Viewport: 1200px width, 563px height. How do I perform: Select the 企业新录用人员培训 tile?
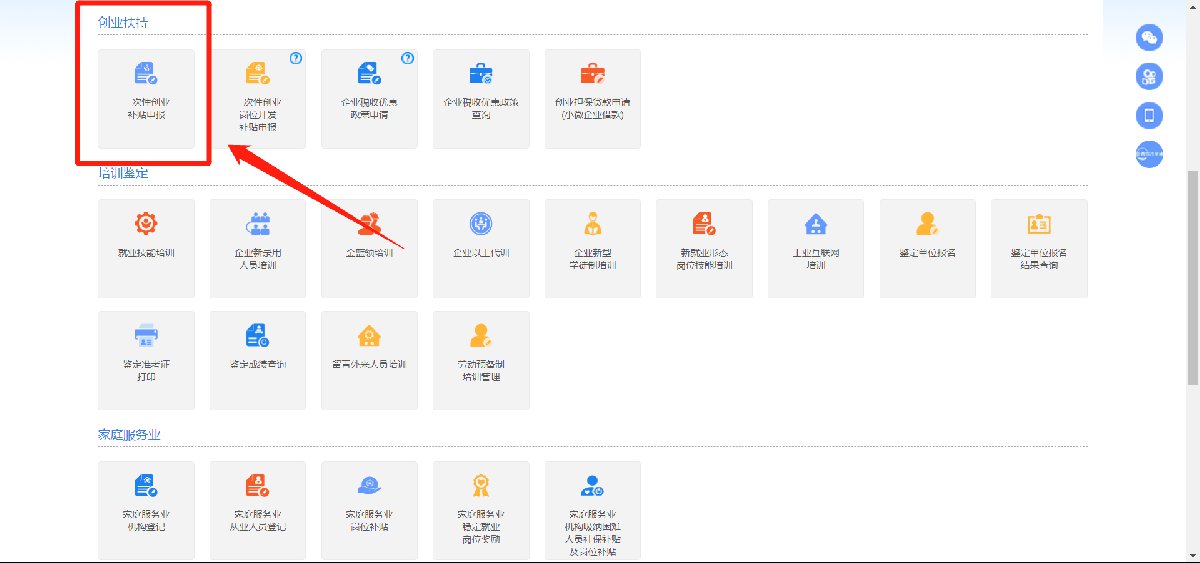coord(258,248)
